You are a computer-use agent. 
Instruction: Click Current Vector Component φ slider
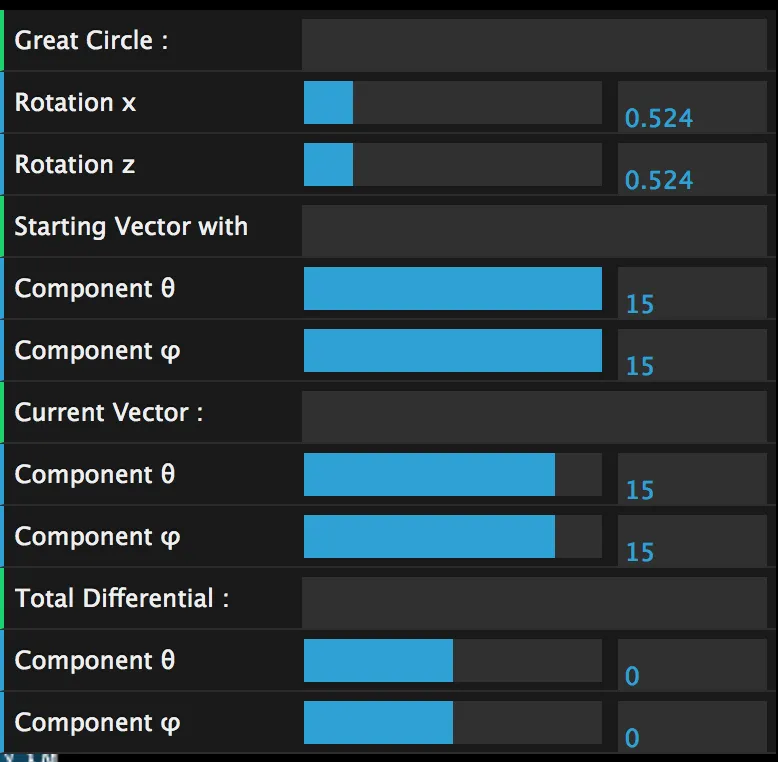click(452, 537)
